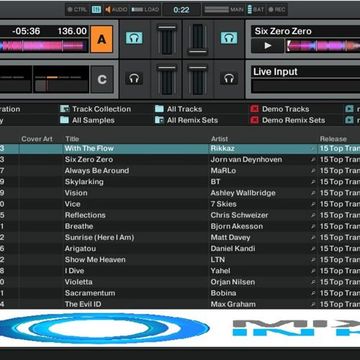Image resolution: width=360 pixels, height=360 pixels.
Task: Toggle headphone cue for deck D
Action: tap(229, 79)
